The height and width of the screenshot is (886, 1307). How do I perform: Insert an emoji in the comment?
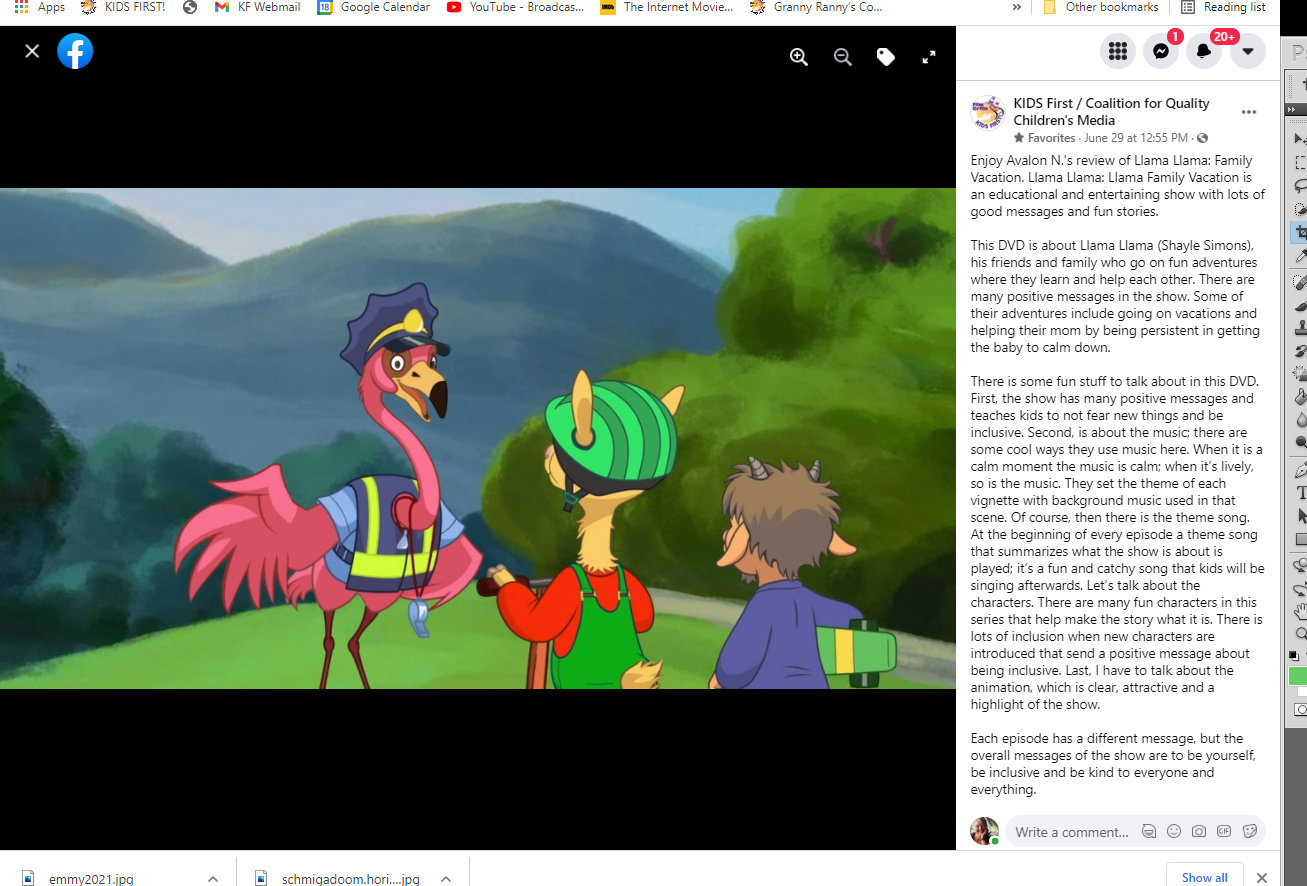point(1174,831)
